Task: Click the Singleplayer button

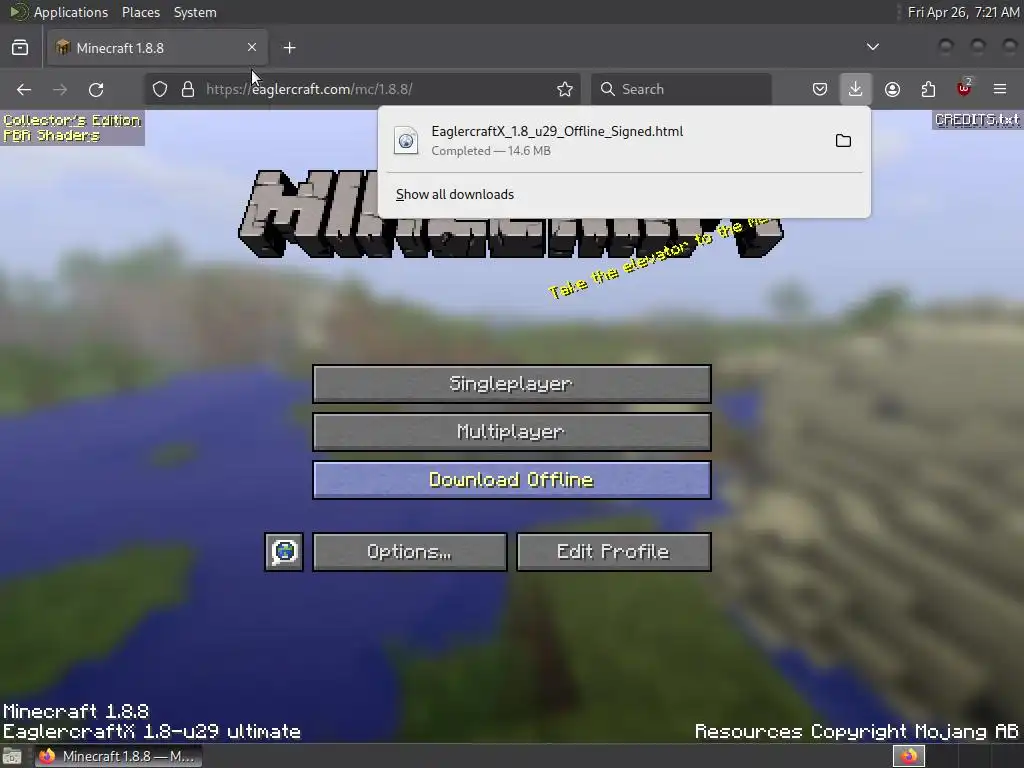Action: coord(511,384)
